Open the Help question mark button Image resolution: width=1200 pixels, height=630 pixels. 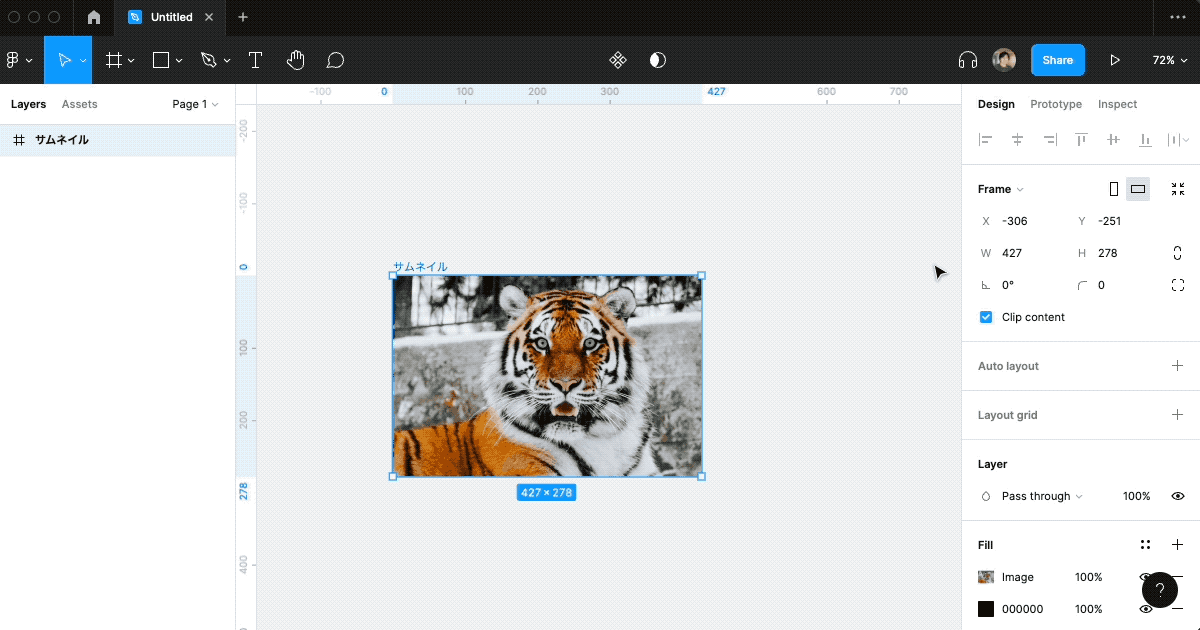(1160, 590)
